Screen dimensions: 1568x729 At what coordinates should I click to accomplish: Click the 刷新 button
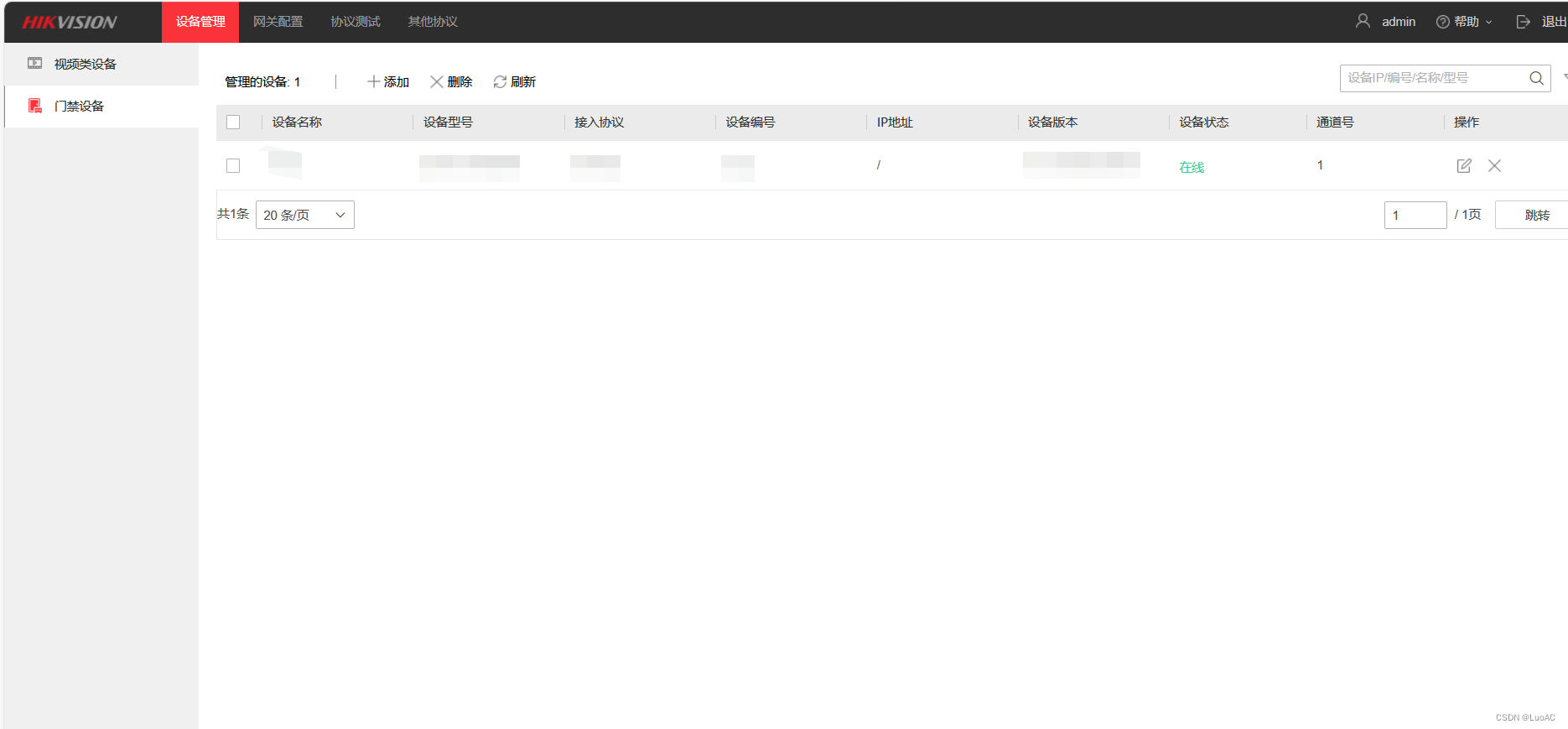[514, 82]
